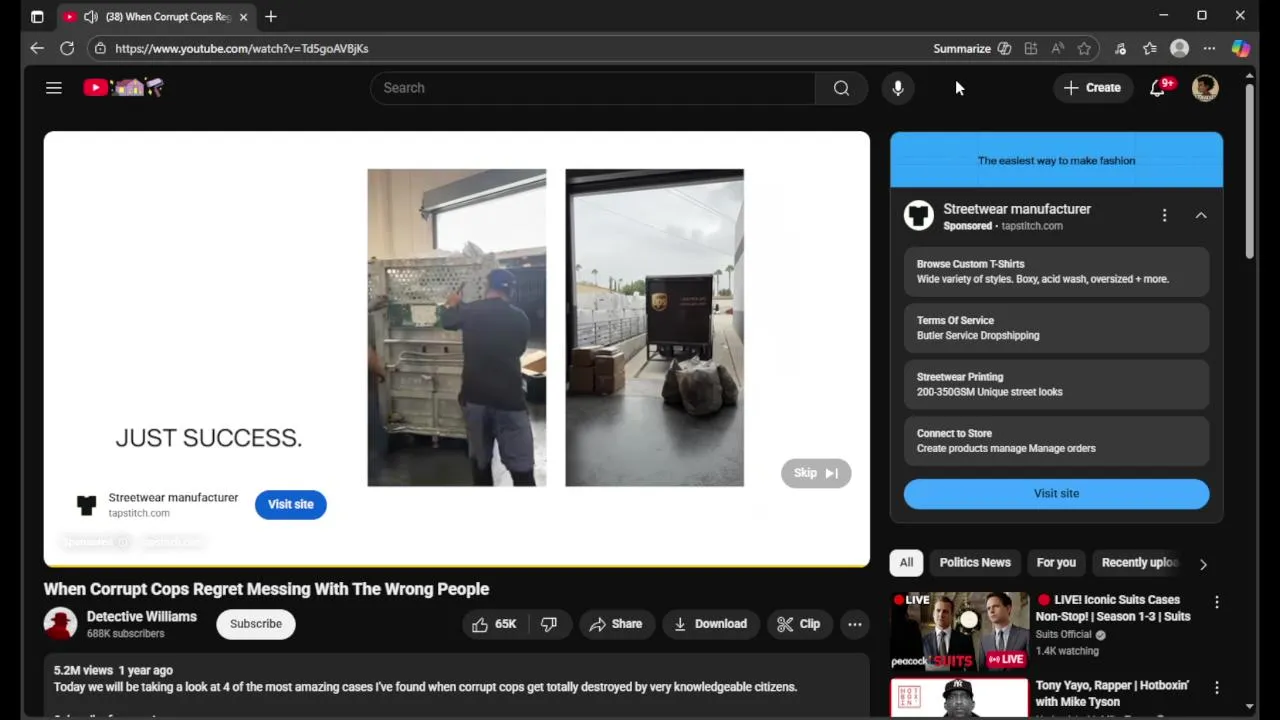Viewport: 1280px width, 720px height.
Task: Click the search magnifier button
Action: pyautogui.click(x=841, y=88)
